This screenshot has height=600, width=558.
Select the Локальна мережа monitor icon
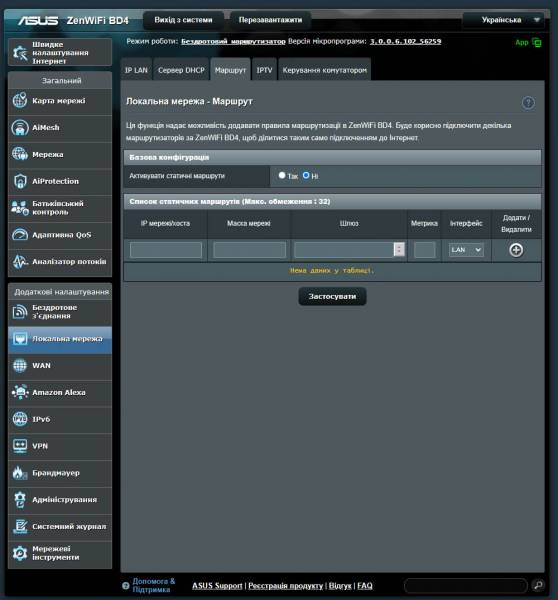(x=20, y=339)
